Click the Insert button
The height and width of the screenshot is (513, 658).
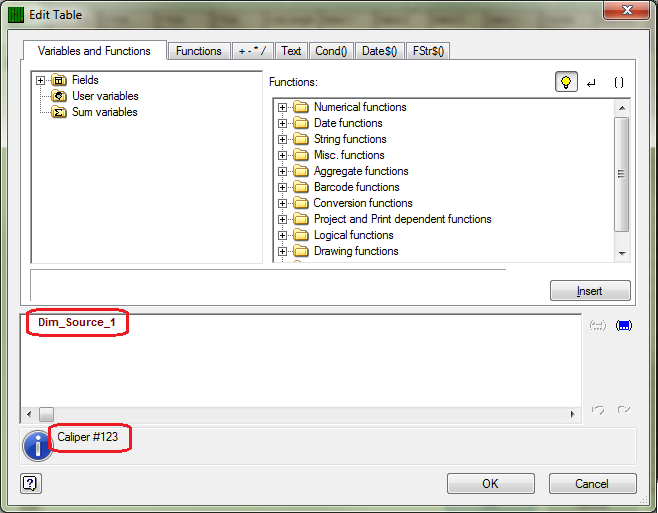(x=590, y=291)
